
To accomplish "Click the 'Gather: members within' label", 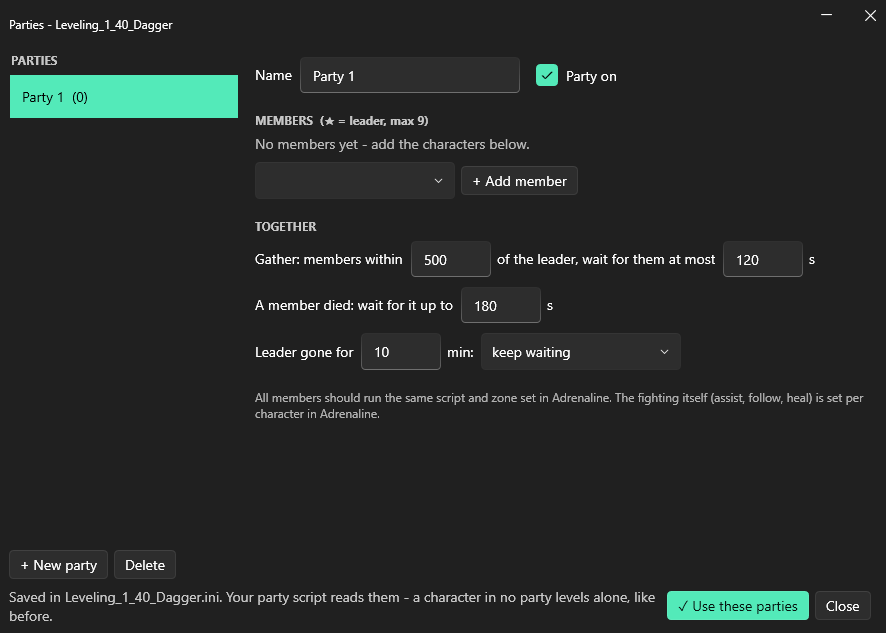I will pyautogui.click(x=329, y=259).
